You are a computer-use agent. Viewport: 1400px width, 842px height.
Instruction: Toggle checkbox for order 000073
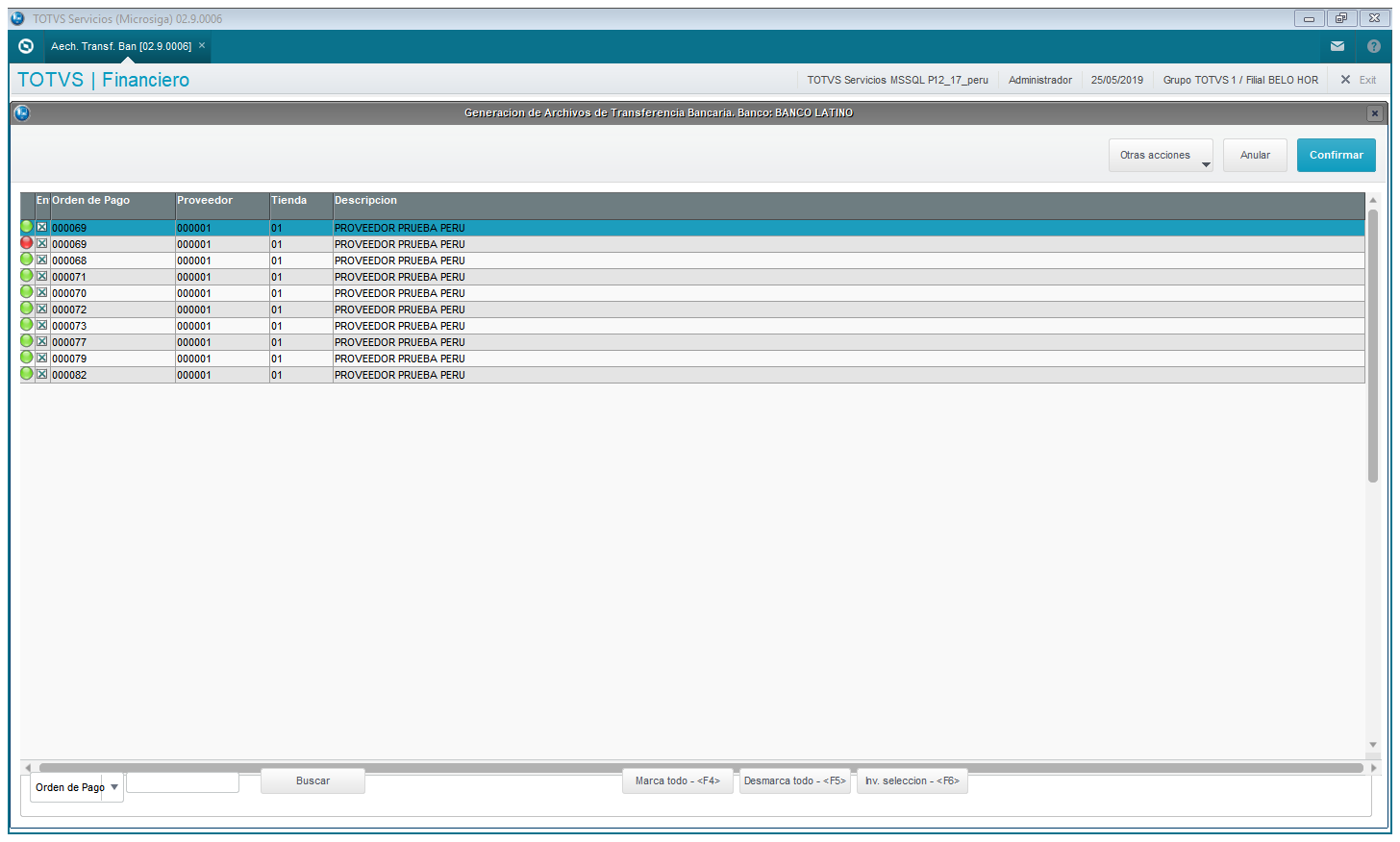click(x=41, y=325)
